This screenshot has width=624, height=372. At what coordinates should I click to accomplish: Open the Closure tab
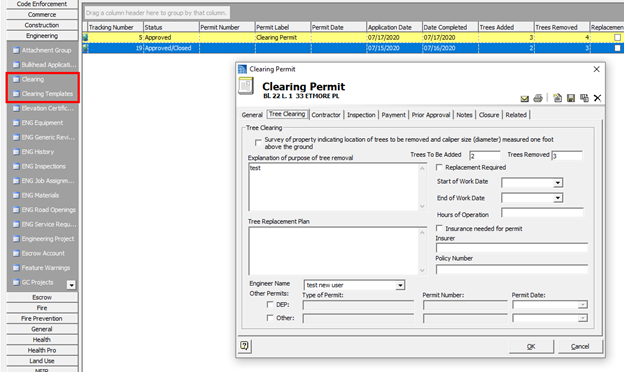pos(489,115)
